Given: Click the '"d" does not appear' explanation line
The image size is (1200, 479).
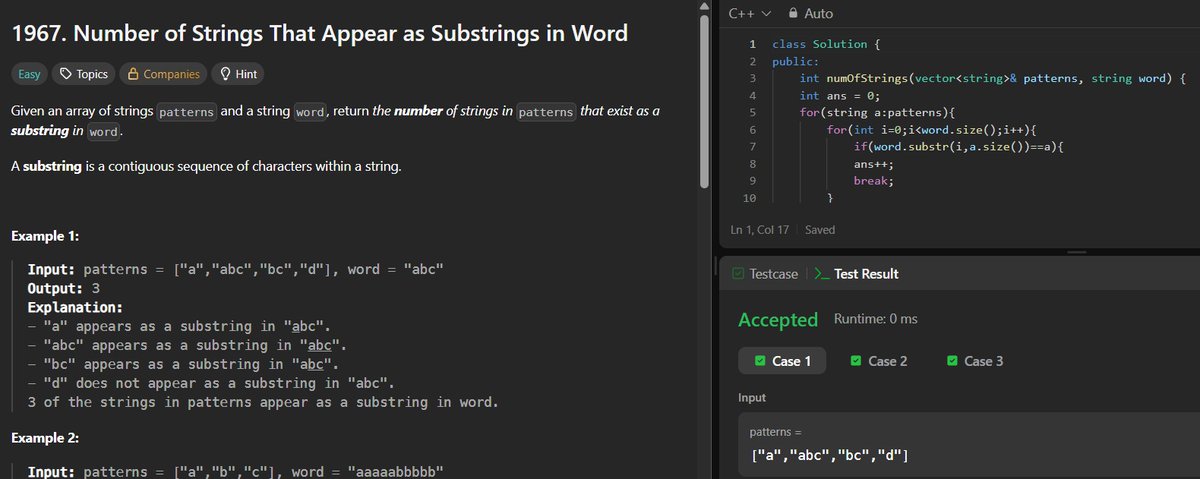Looking at the screenshot, I should click(x=212, y=383).
